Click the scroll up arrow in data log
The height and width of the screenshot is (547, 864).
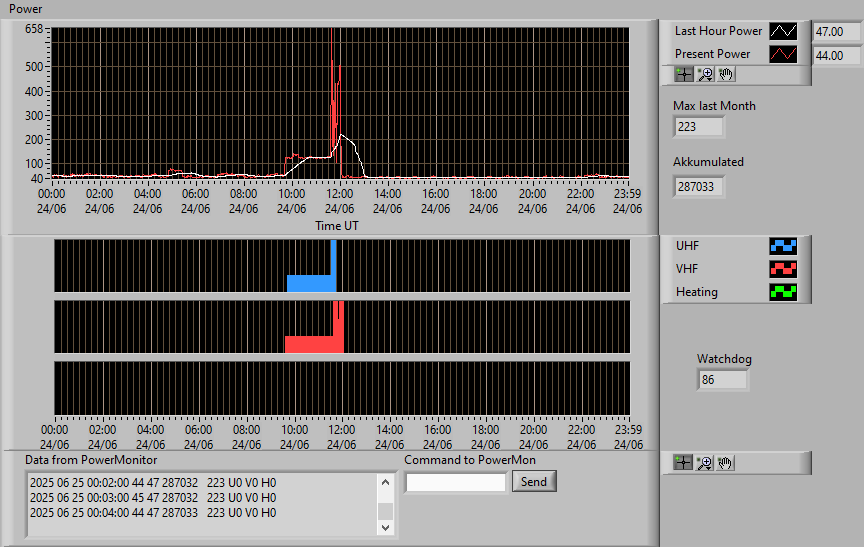click(385, 483)
